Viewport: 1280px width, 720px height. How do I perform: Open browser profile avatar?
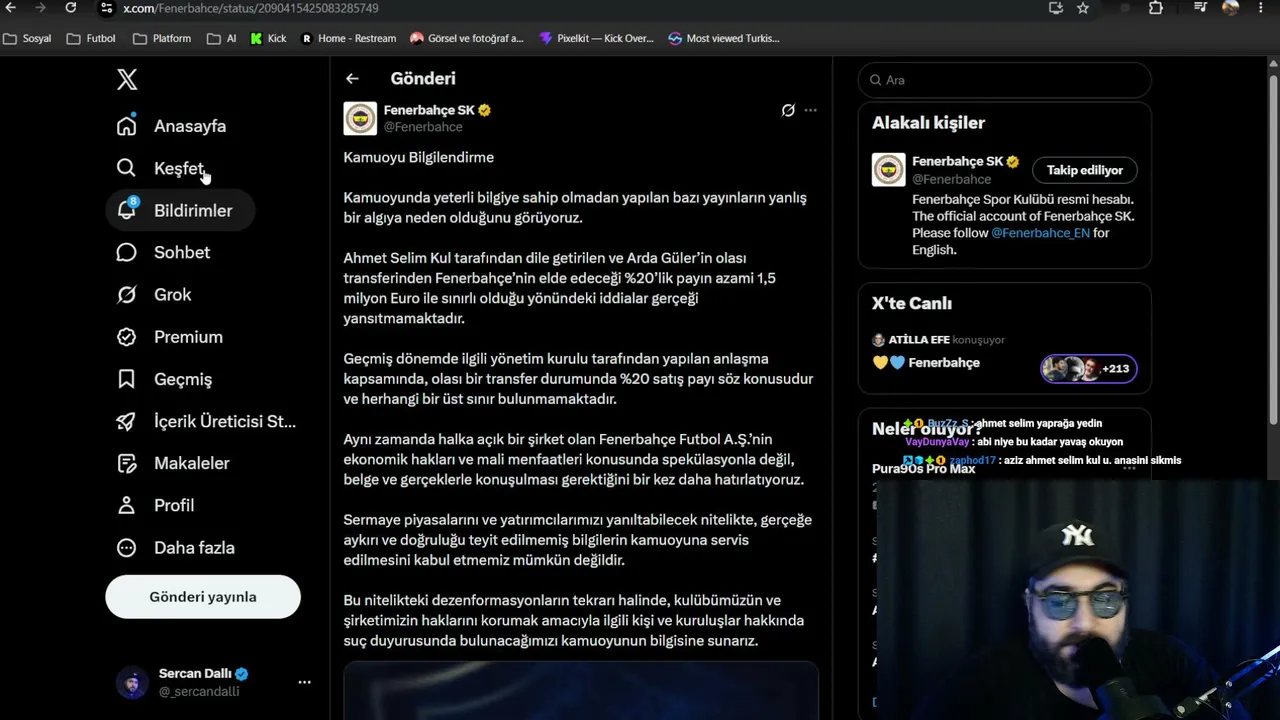click(1231, 8)
